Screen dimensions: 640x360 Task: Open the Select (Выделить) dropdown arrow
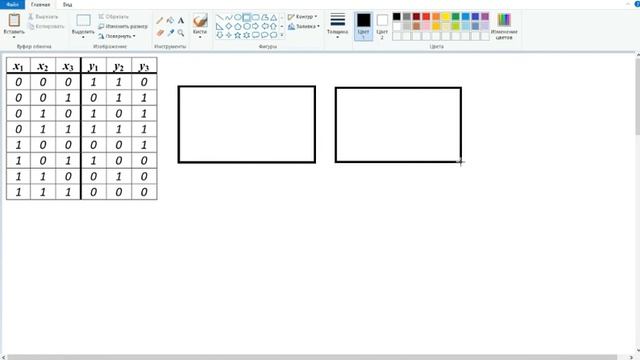pos(83,37)
